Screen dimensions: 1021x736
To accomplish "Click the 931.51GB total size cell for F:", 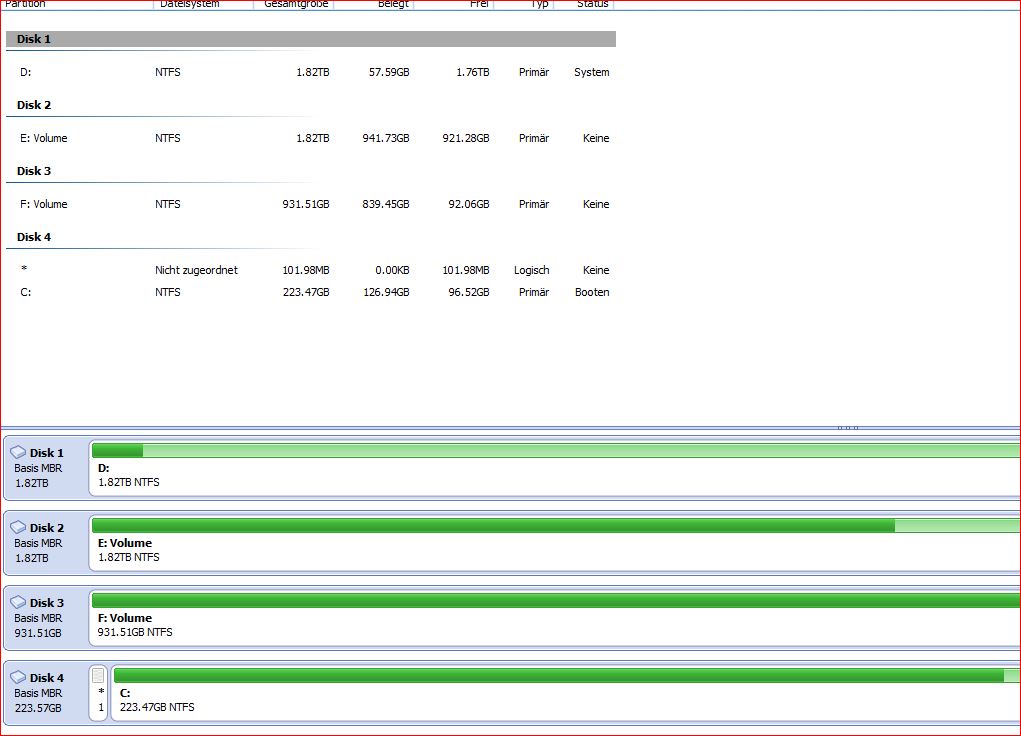I will [305, 204].
